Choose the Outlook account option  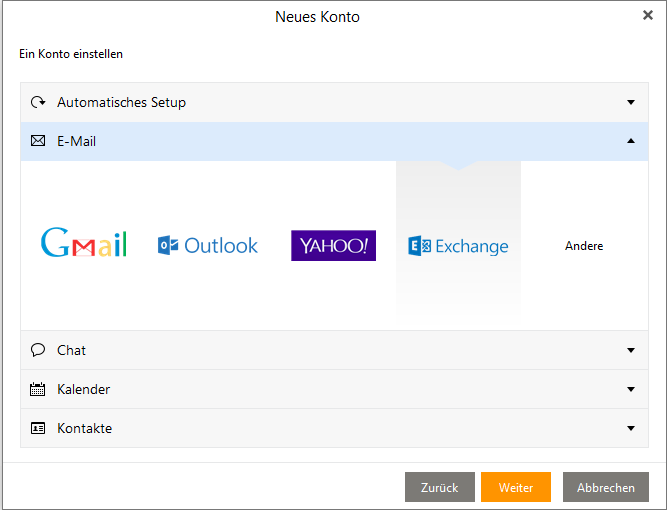point(208,245)
